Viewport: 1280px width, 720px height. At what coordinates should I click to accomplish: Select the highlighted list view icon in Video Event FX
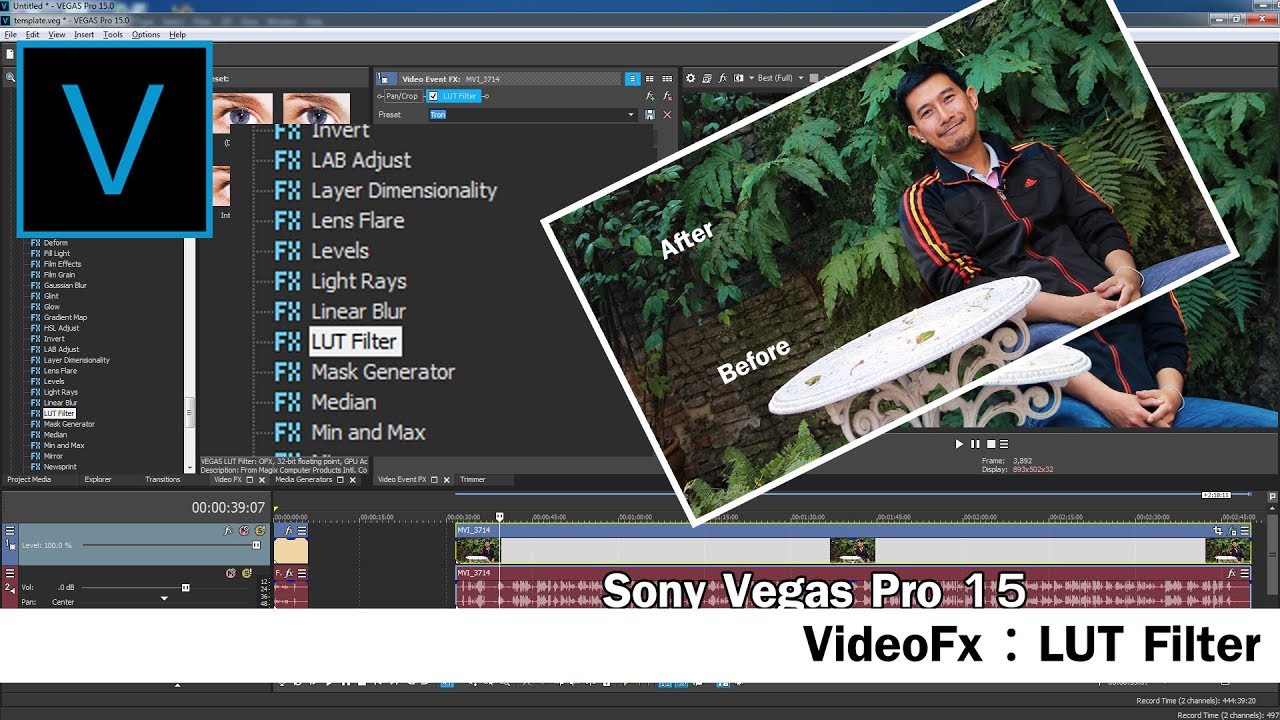(x=632, y=78)
